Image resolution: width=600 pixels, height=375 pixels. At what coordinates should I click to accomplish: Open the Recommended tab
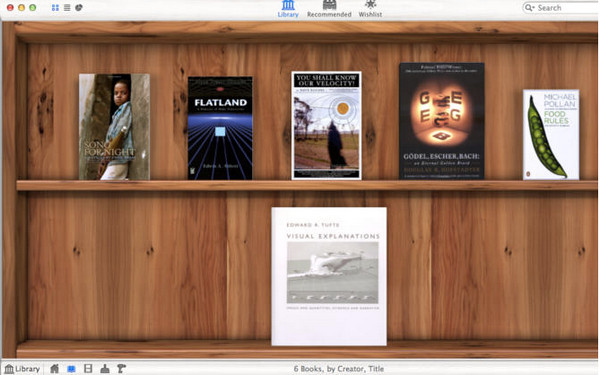[329, 9]
